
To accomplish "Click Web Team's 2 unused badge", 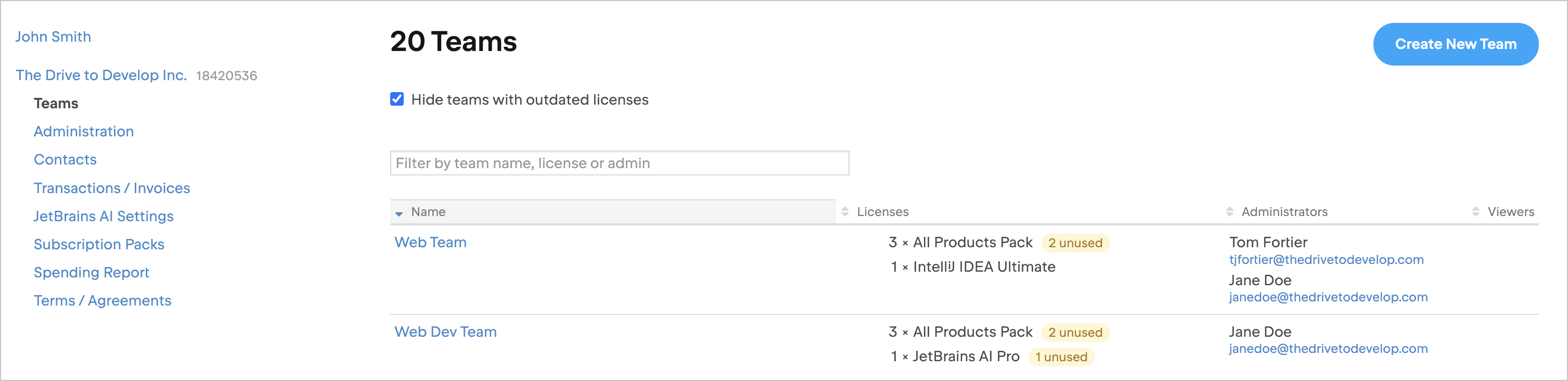I will pos(1075,243).
